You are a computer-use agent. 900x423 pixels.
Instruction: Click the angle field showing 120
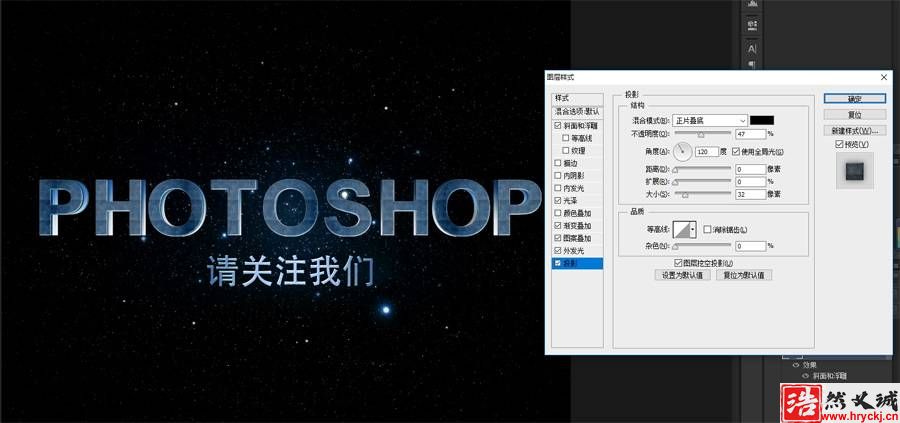(707, 152)
